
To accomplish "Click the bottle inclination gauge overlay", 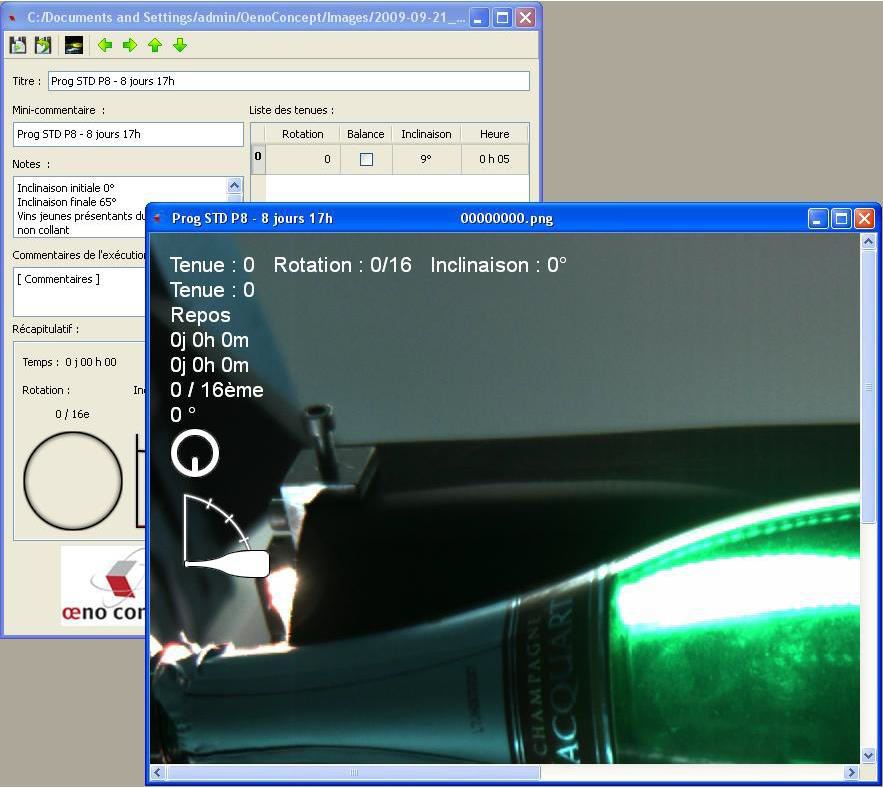I will [x=226, y=536].
